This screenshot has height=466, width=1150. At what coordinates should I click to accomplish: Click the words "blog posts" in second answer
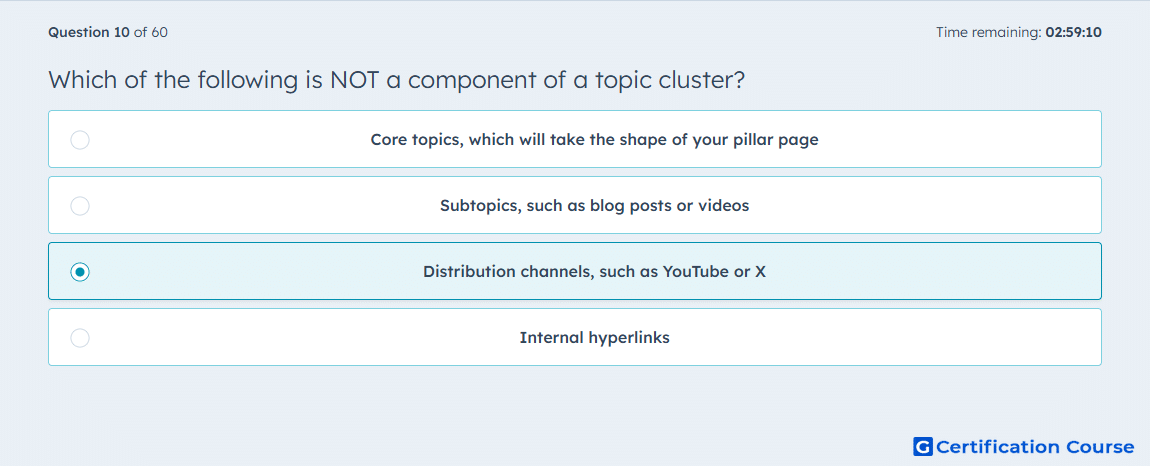click(634, 205)
